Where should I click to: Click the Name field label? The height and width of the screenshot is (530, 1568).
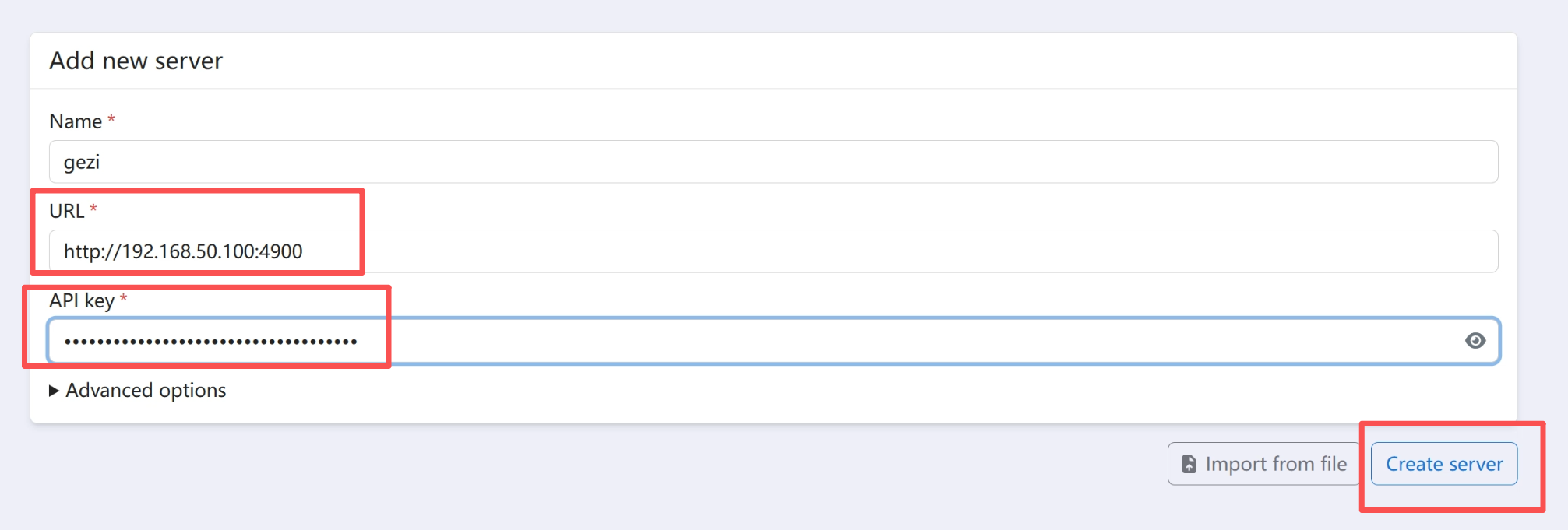(x=76, y=122)
